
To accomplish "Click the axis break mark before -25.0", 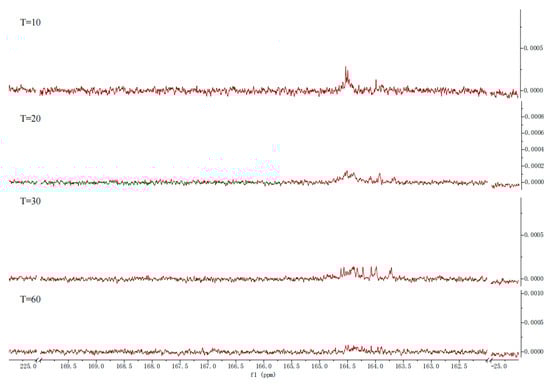I will point(489,360).
